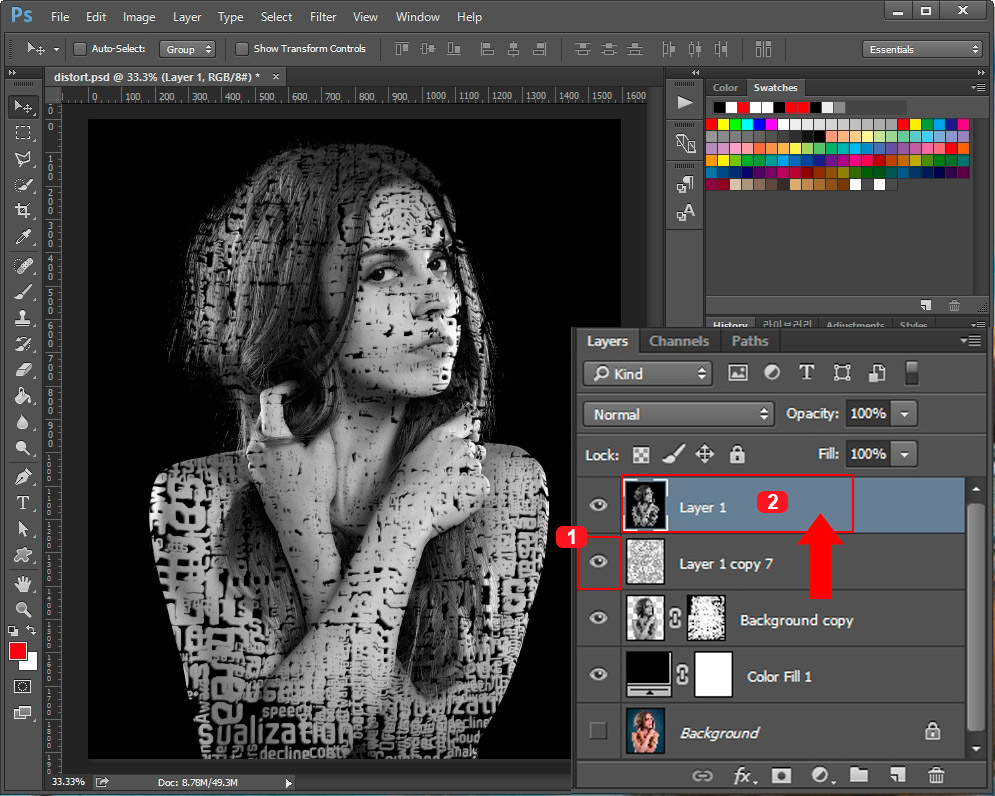Viewport: 995px width, 796px height.
Task: Open the Layers panel flyout menu
Action: pos(972,341)
